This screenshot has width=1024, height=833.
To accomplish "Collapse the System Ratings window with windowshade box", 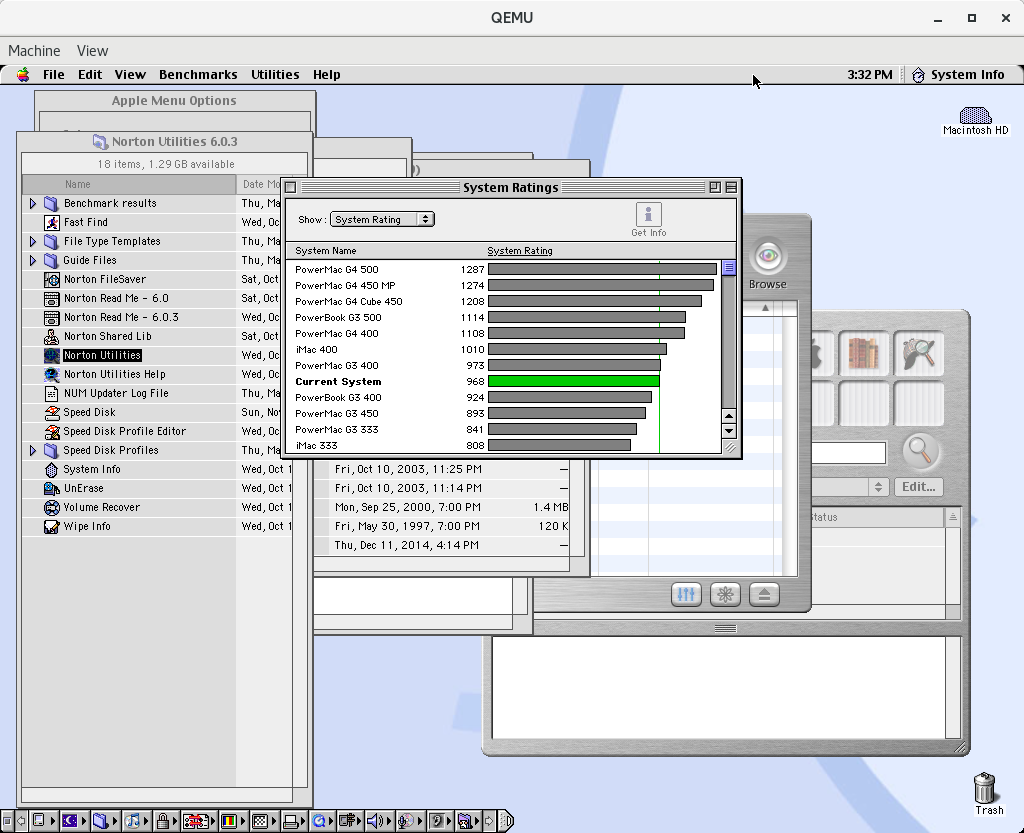I will click(731, 187).
